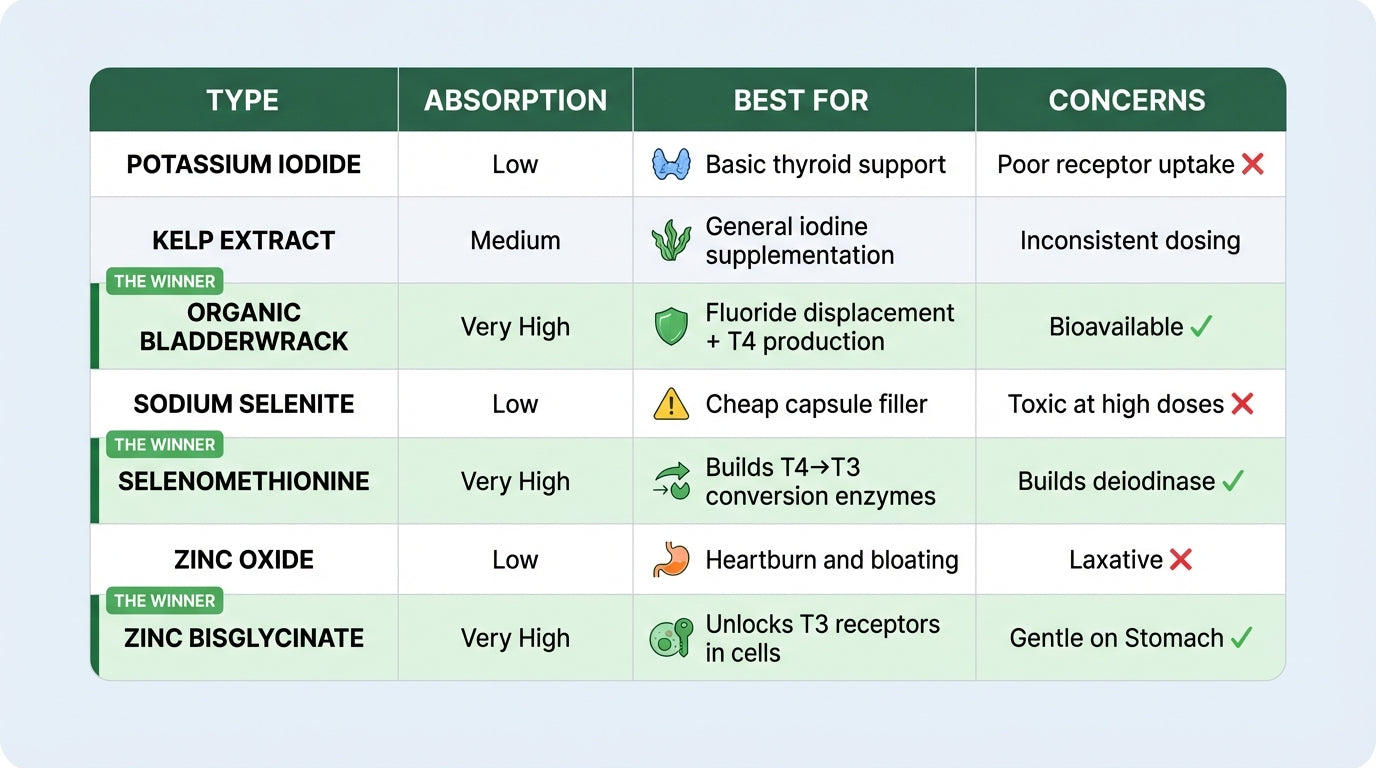Click the red X next to Laxative
This screenshot has height=768, width=1376.
pyautogui.click(x=1181, y=560)
